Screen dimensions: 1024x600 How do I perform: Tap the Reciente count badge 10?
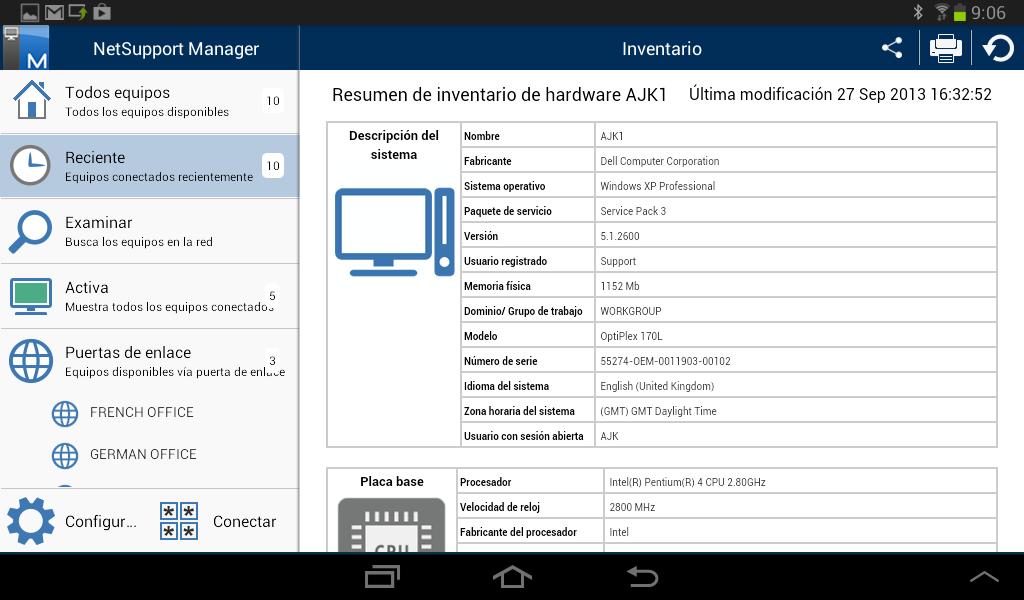(273, 166)
